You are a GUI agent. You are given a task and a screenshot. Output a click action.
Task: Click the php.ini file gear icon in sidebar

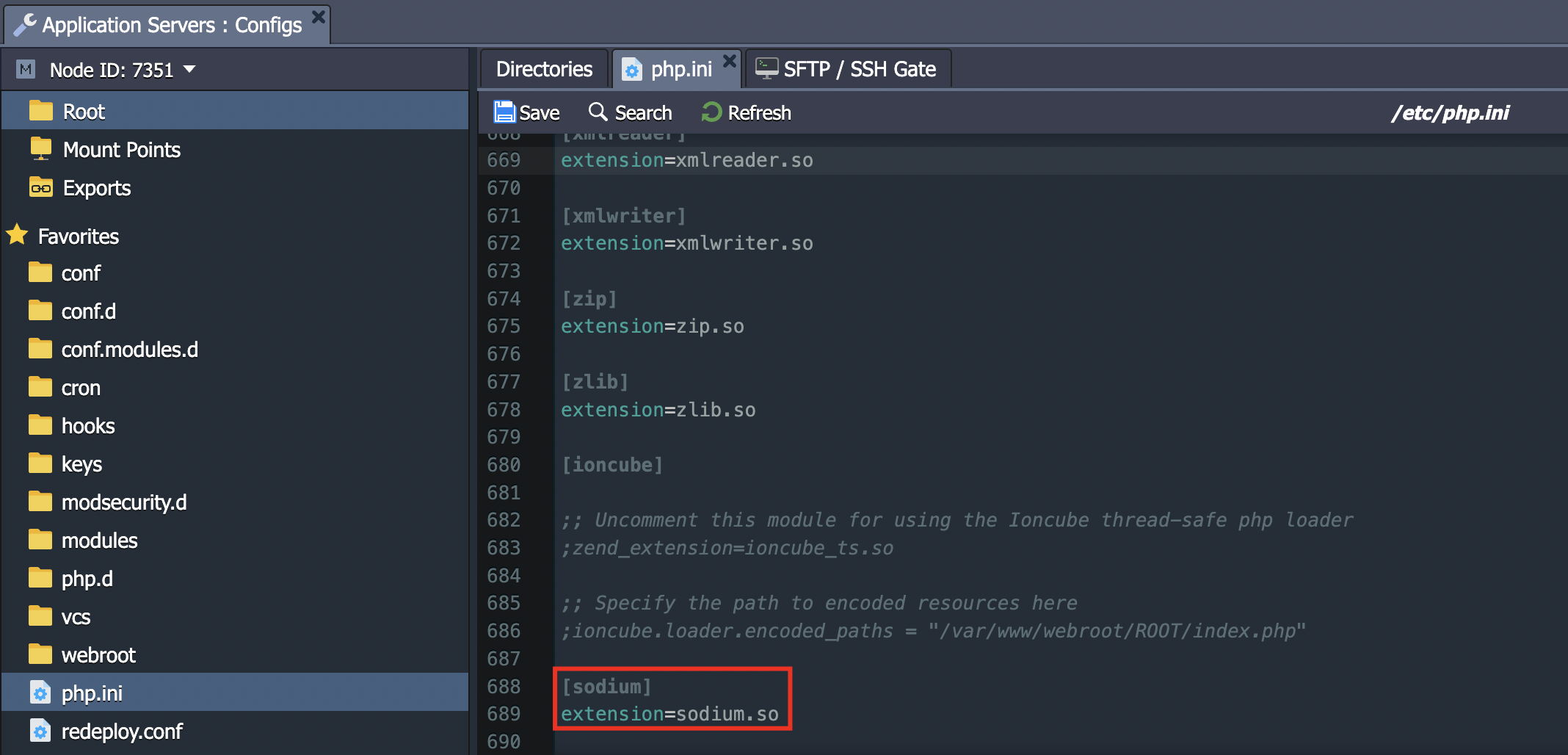click(x=40, y=692)
